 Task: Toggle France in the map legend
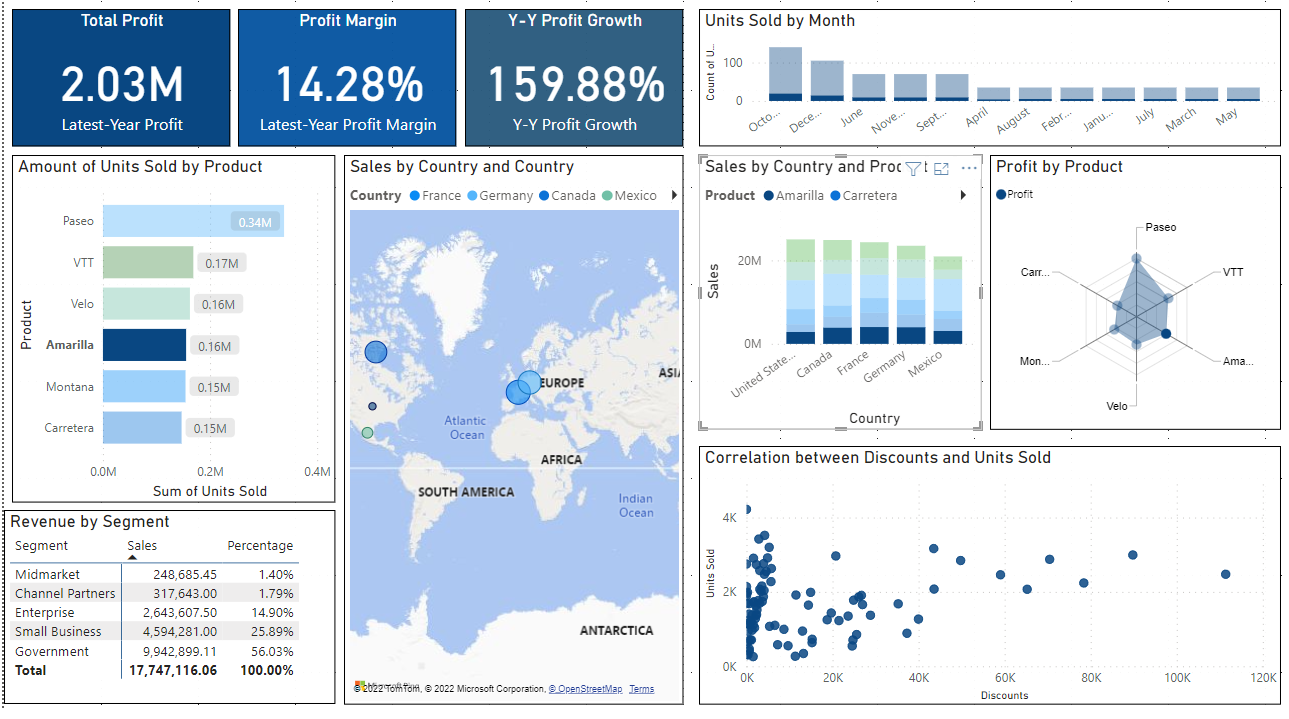click(434, 195)
